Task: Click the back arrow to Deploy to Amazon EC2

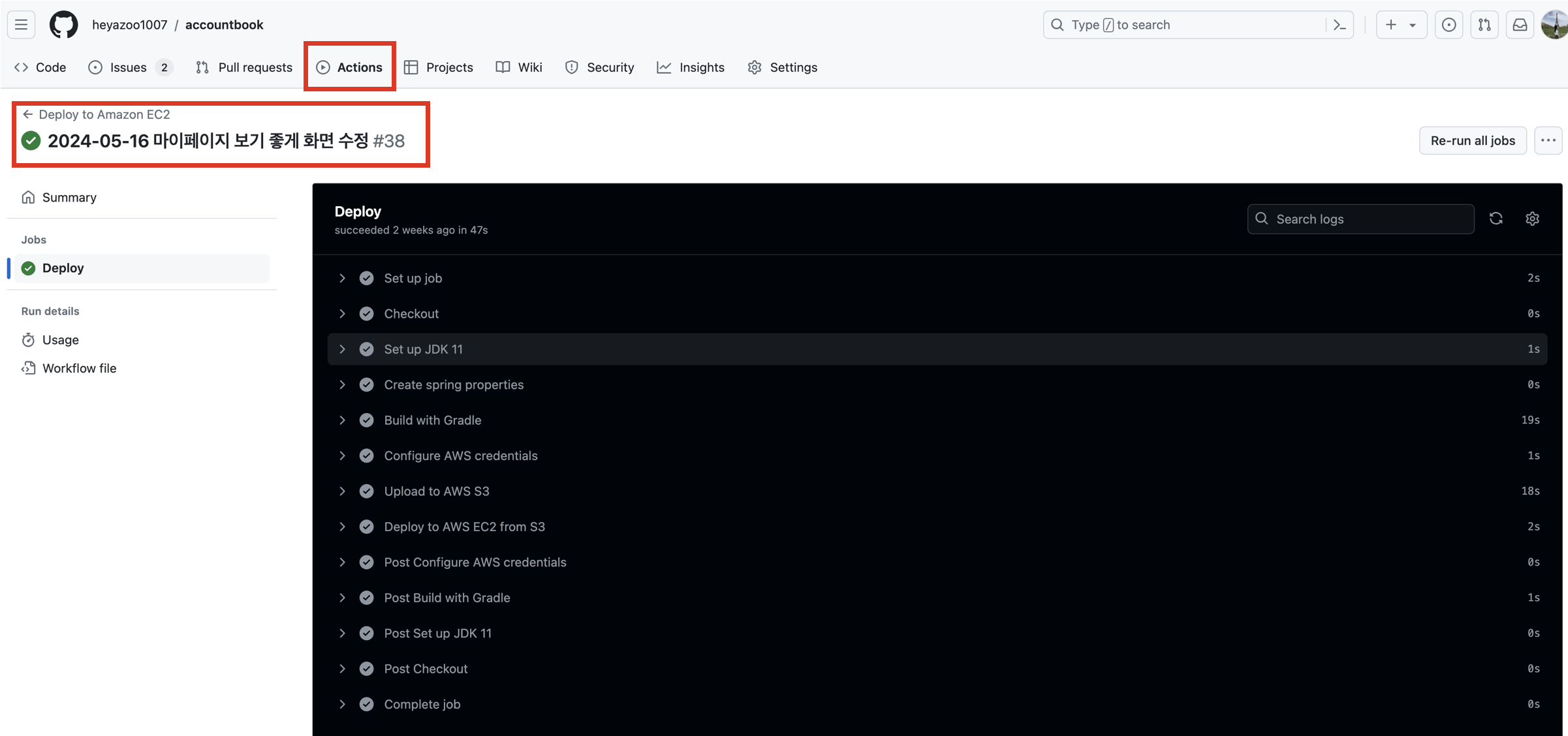Action: tap(27, 114)
